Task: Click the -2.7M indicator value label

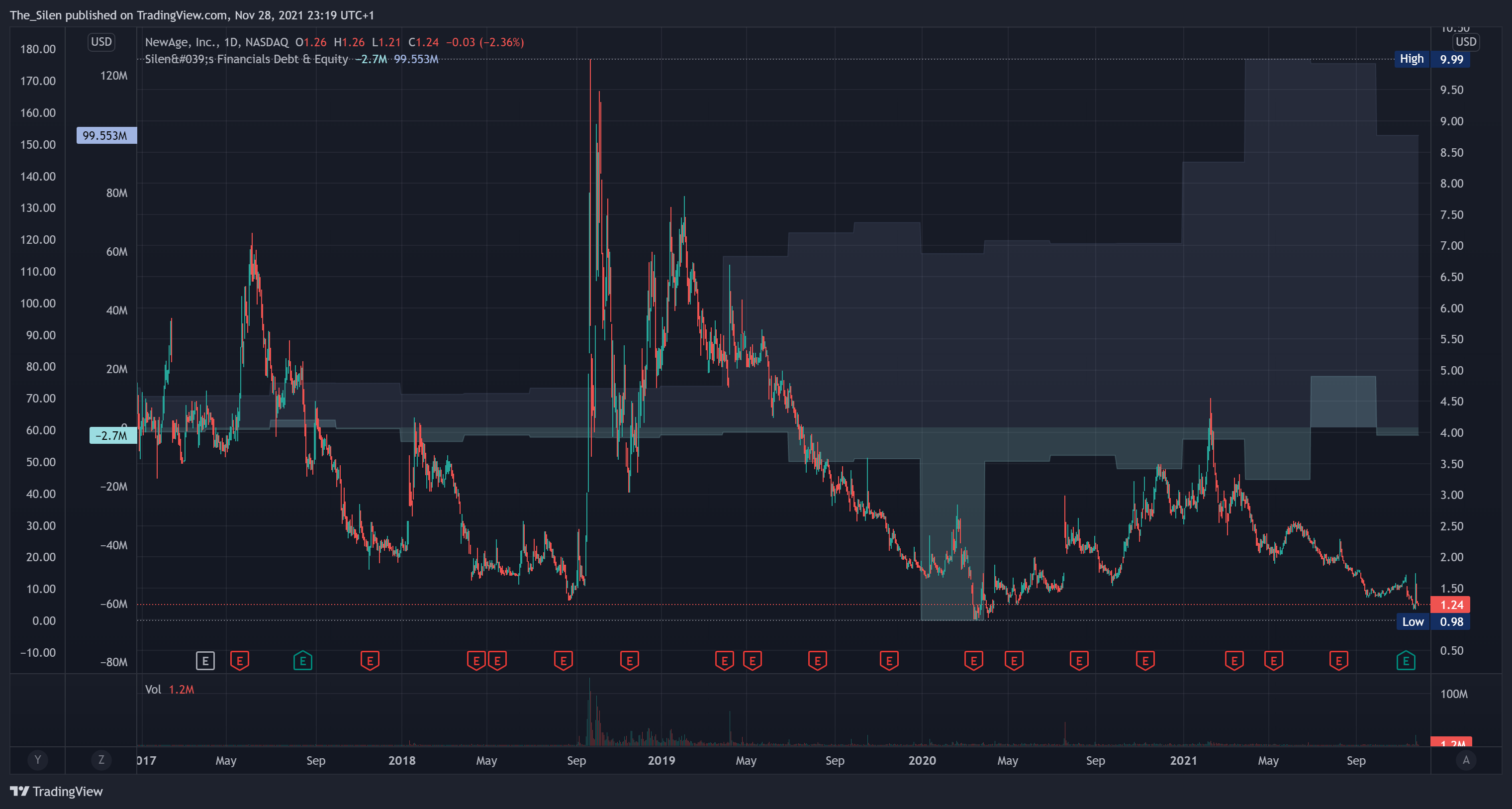Action: pyautogui.click(x=113, y=436)
